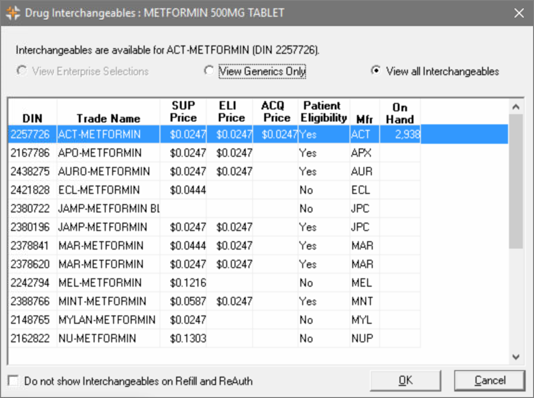Viewport: 534px width, 398px height.
Task: Sort by ACQ Price column header
Action: pos(275,112)
